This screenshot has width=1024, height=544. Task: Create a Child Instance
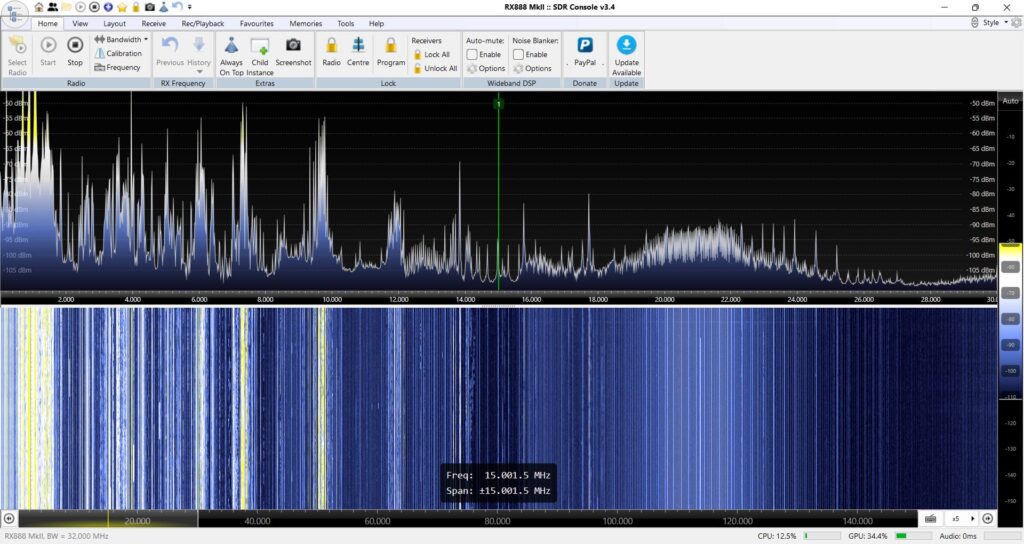[x=260, y=56]
